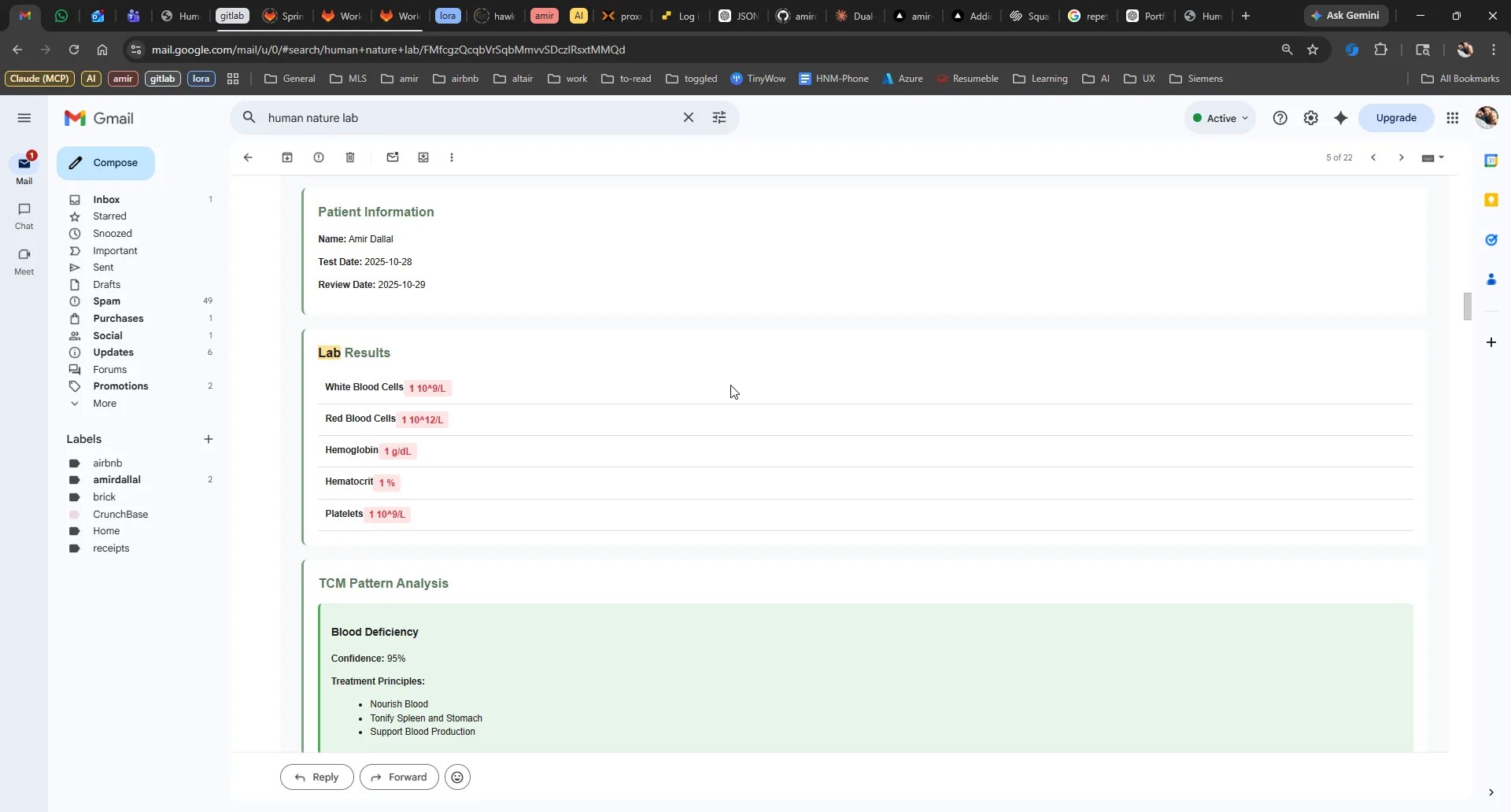
Task: Open Gmail settings gear
Action: coord(1310,118)
